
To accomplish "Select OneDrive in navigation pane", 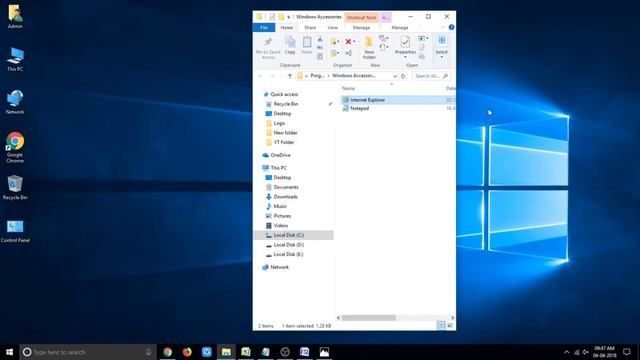I will coord(280,155).
